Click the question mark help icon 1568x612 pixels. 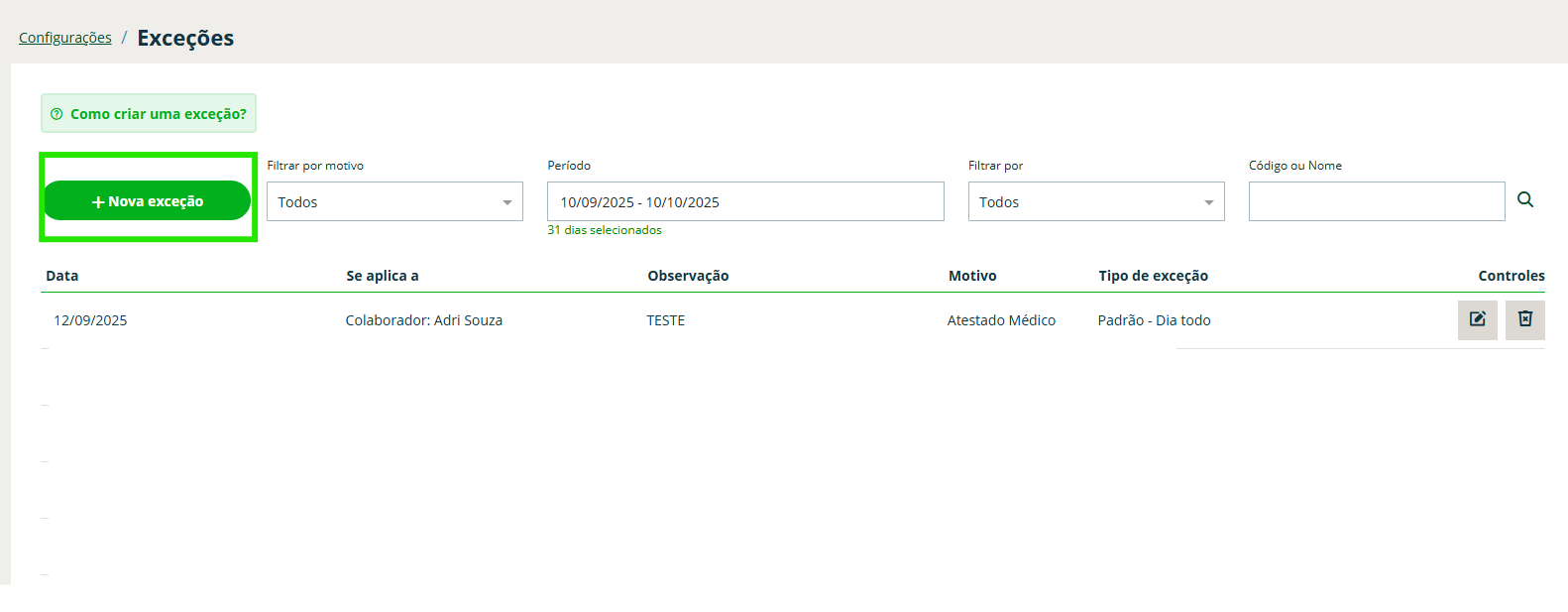coord(56,114)
